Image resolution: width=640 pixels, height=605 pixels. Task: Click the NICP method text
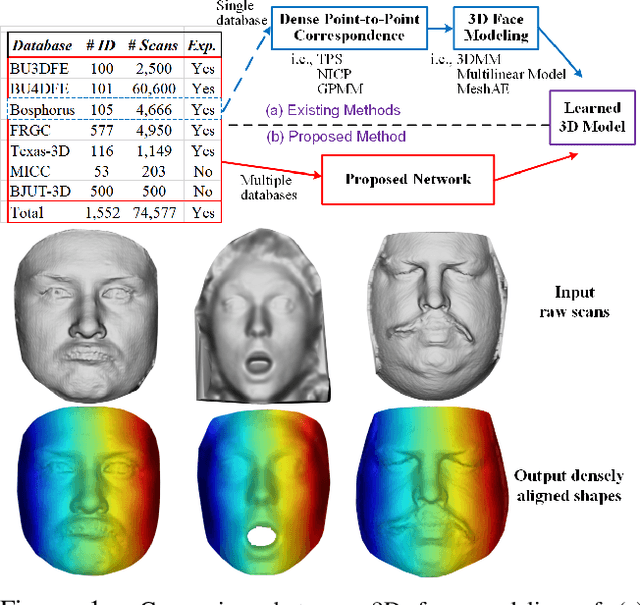pyautogui.click(x=334, y=74)
